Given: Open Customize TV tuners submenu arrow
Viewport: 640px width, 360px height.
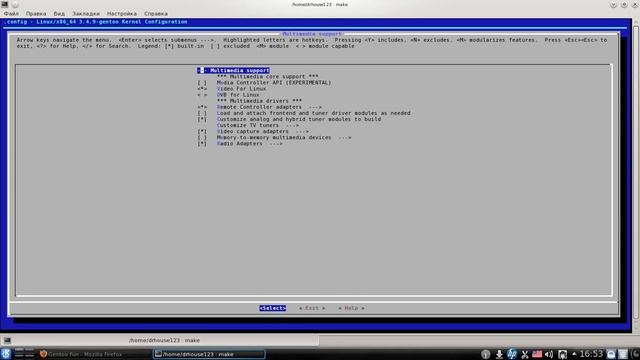Looking at the screenshot, I should (292, 125).
